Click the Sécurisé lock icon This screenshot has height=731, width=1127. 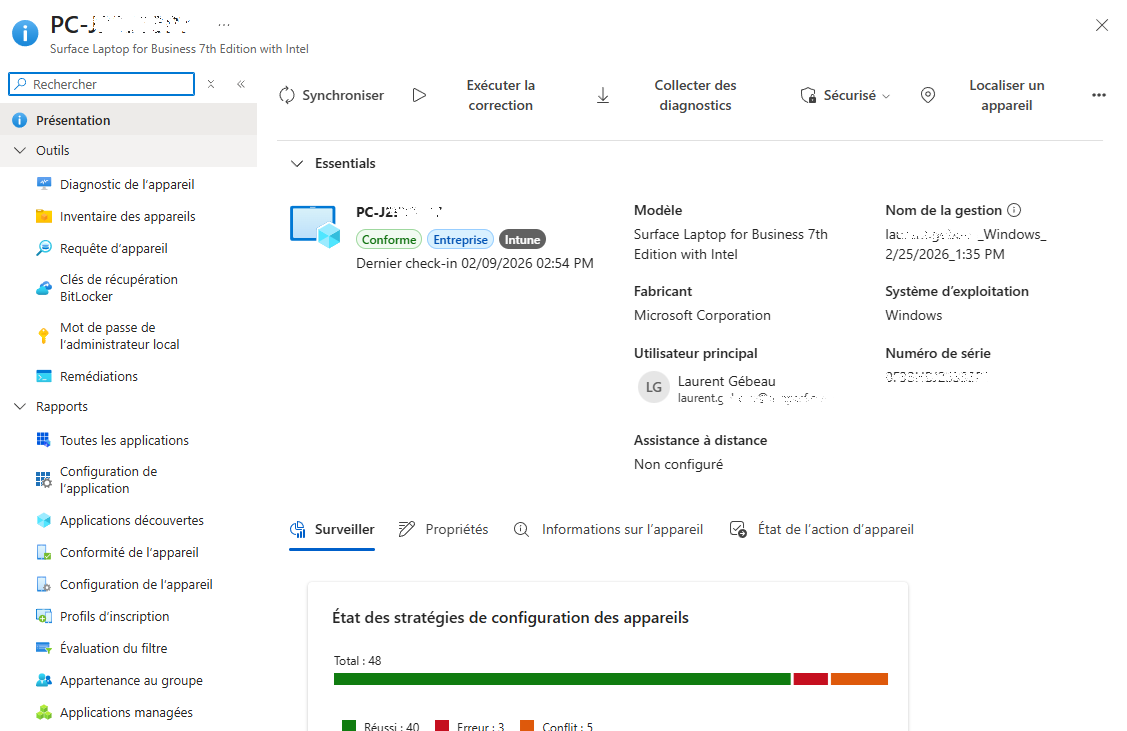tap(808, 96)
